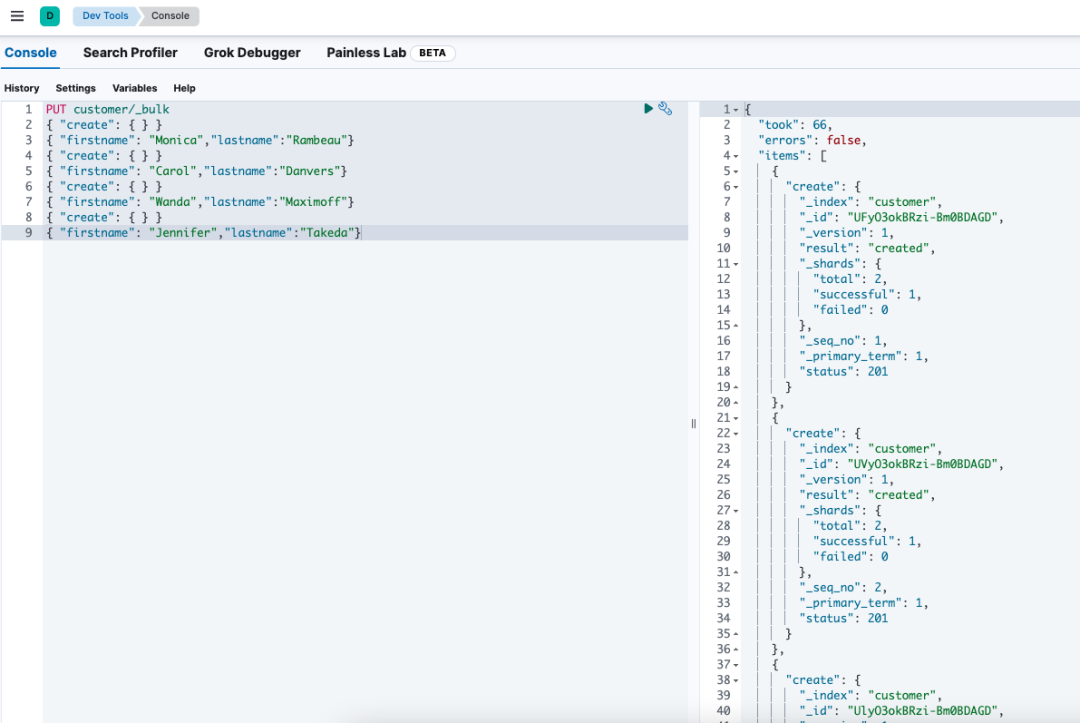Viewport: 1080px width, 723px height.
Task: Switch to Painless Lab tab
Action: click(366, 52)
